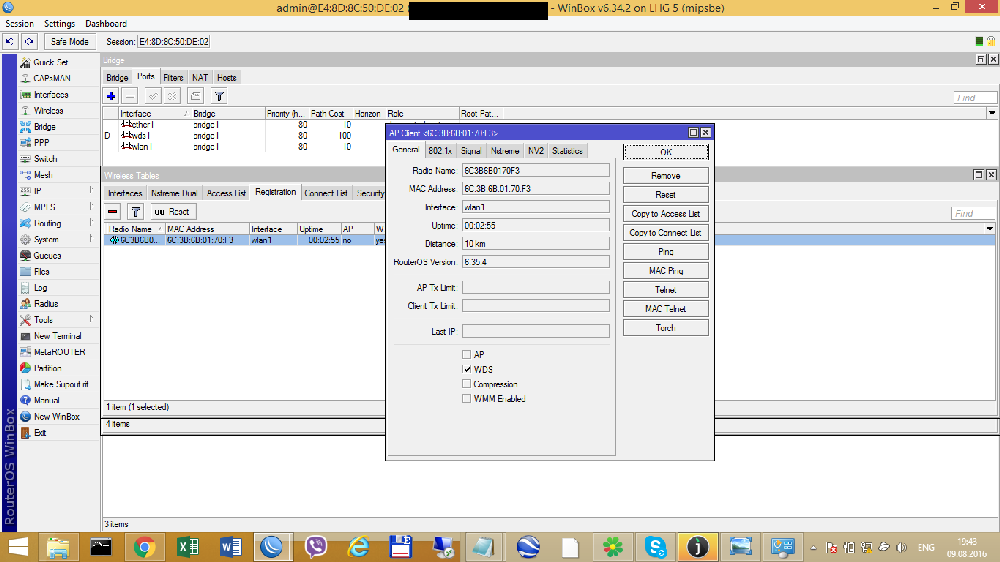Viewport: 1000px width, 562px height.
Task: Open Interfaces in sidebar
Action: tap(51, 94)
